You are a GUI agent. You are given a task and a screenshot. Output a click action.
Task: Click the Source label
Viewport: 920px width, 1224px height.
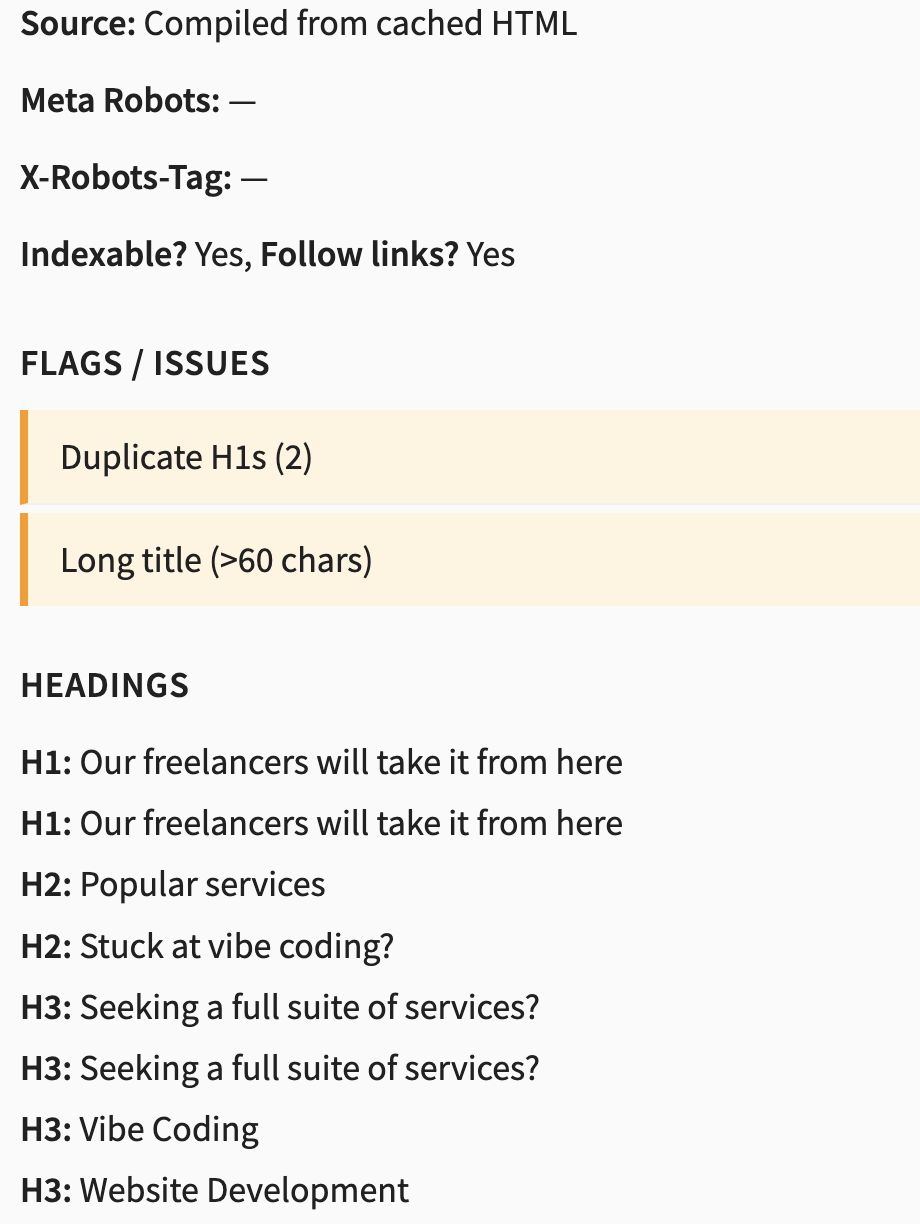pyautogui.click(x=78, y=23)
